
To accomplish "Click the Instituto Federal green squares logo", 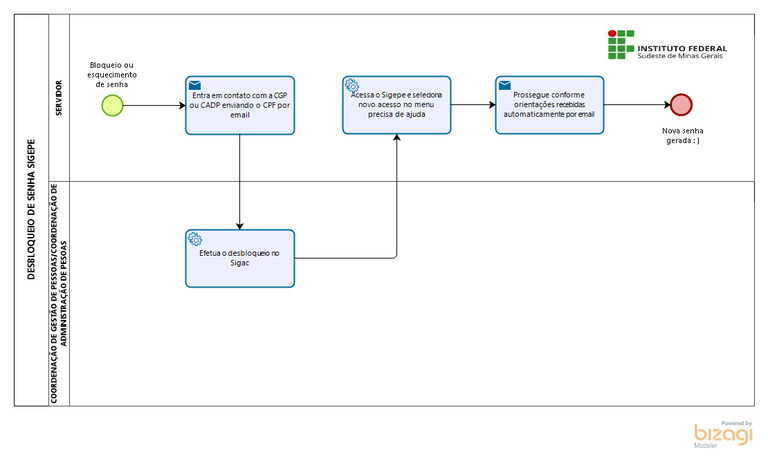I will (x=621, y=45).
